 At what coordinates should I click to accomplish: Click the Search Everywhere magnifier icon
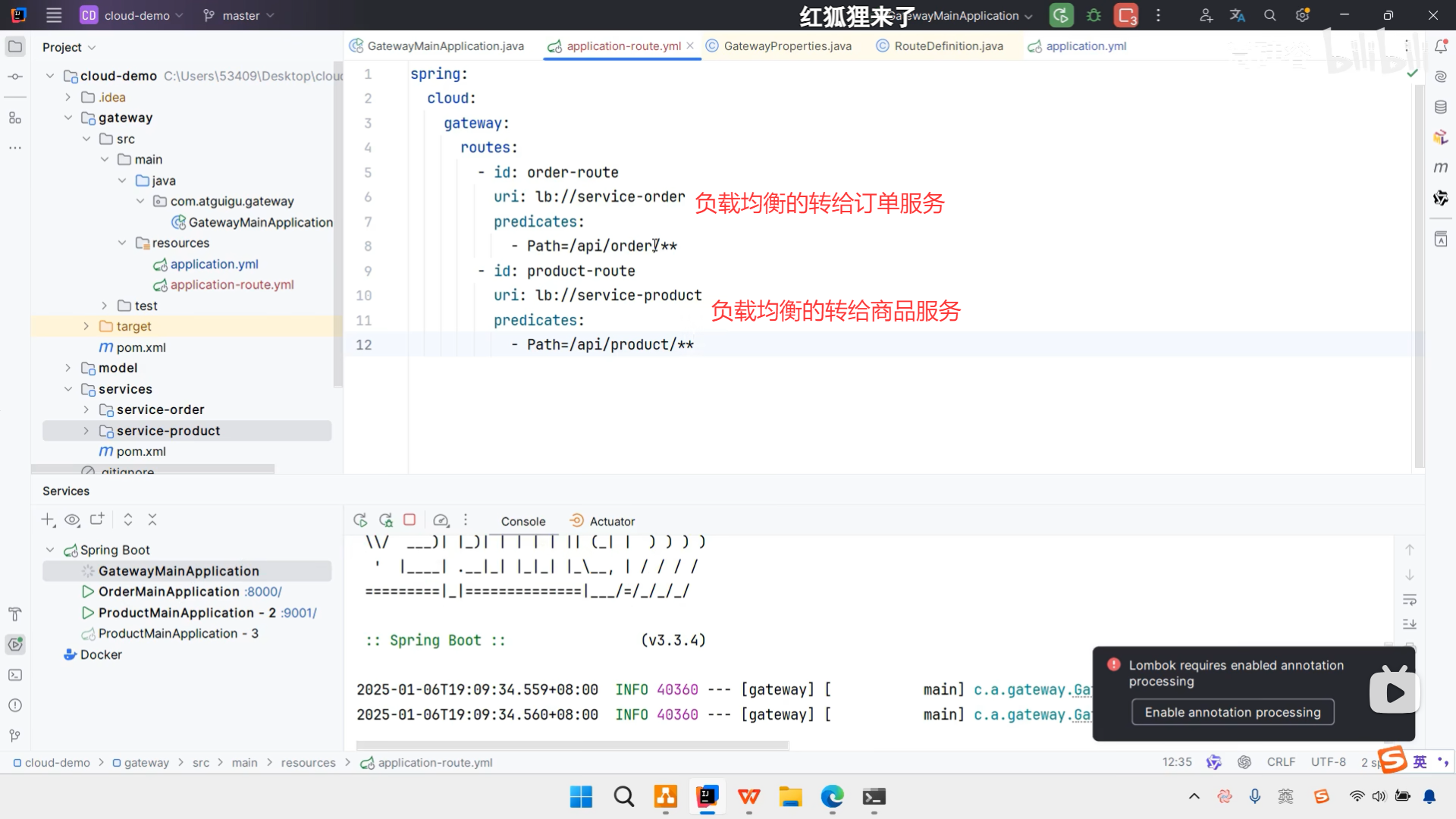(1270, 15)
